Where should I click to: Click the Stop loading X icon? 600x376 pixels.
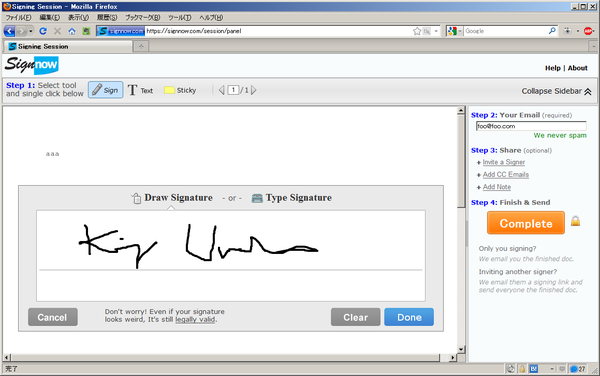click(x=57, y=31)
